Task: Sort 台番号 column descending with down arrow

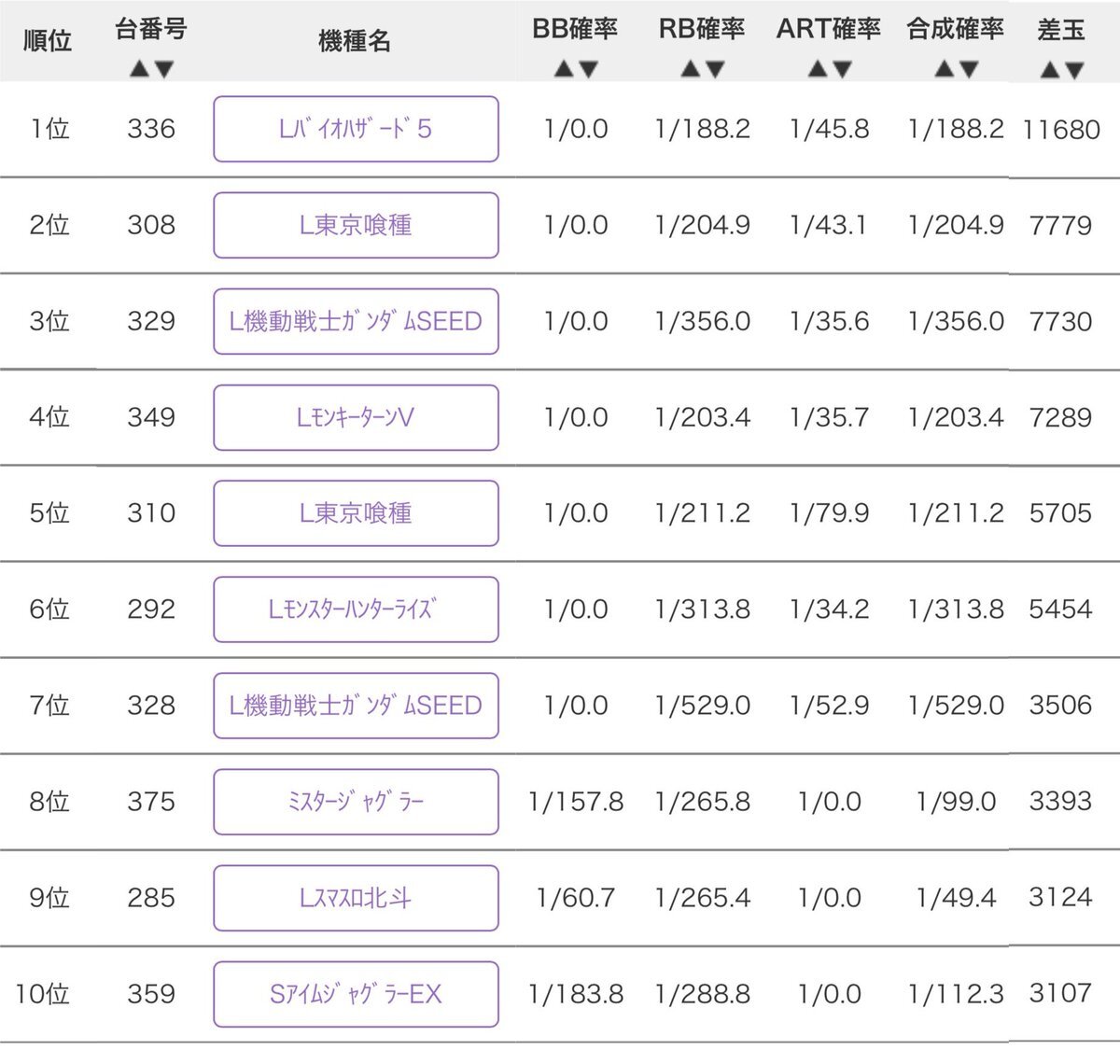Action: click(x=164, y=69)
